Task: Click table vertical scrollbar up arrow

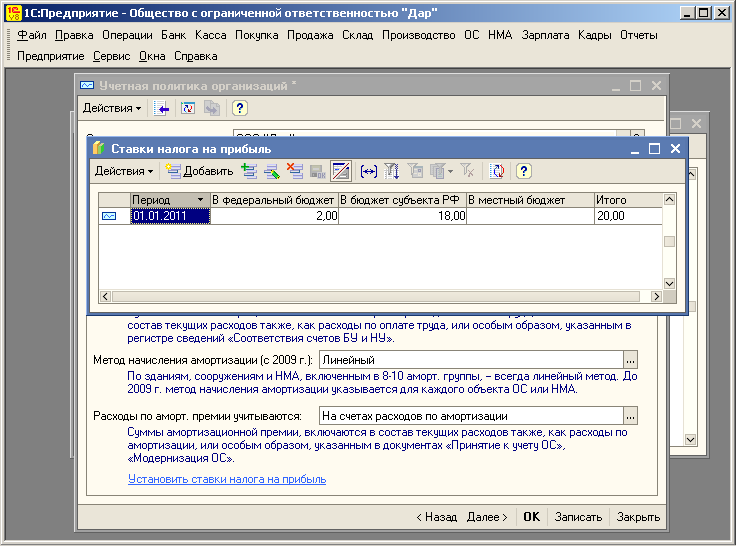Action: 669,200
